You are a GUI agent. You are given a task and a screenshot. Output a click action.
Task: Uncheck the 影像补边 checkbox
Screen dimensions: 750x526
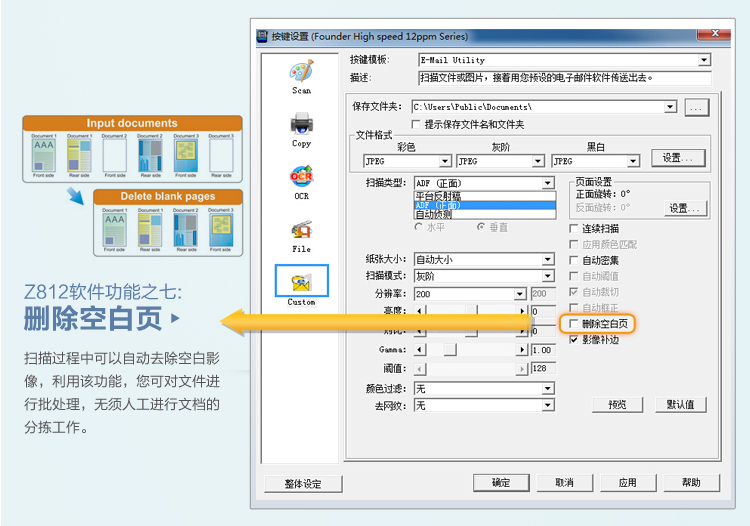[574, 340]
